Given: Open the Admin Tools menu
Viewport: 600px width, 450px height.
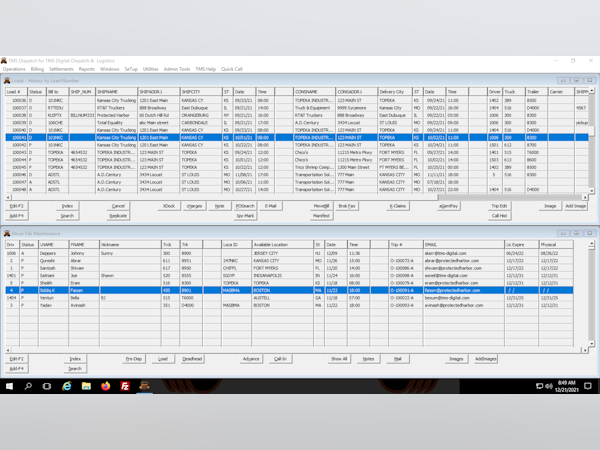Looking at the screenshot, I should pos(177,69).
